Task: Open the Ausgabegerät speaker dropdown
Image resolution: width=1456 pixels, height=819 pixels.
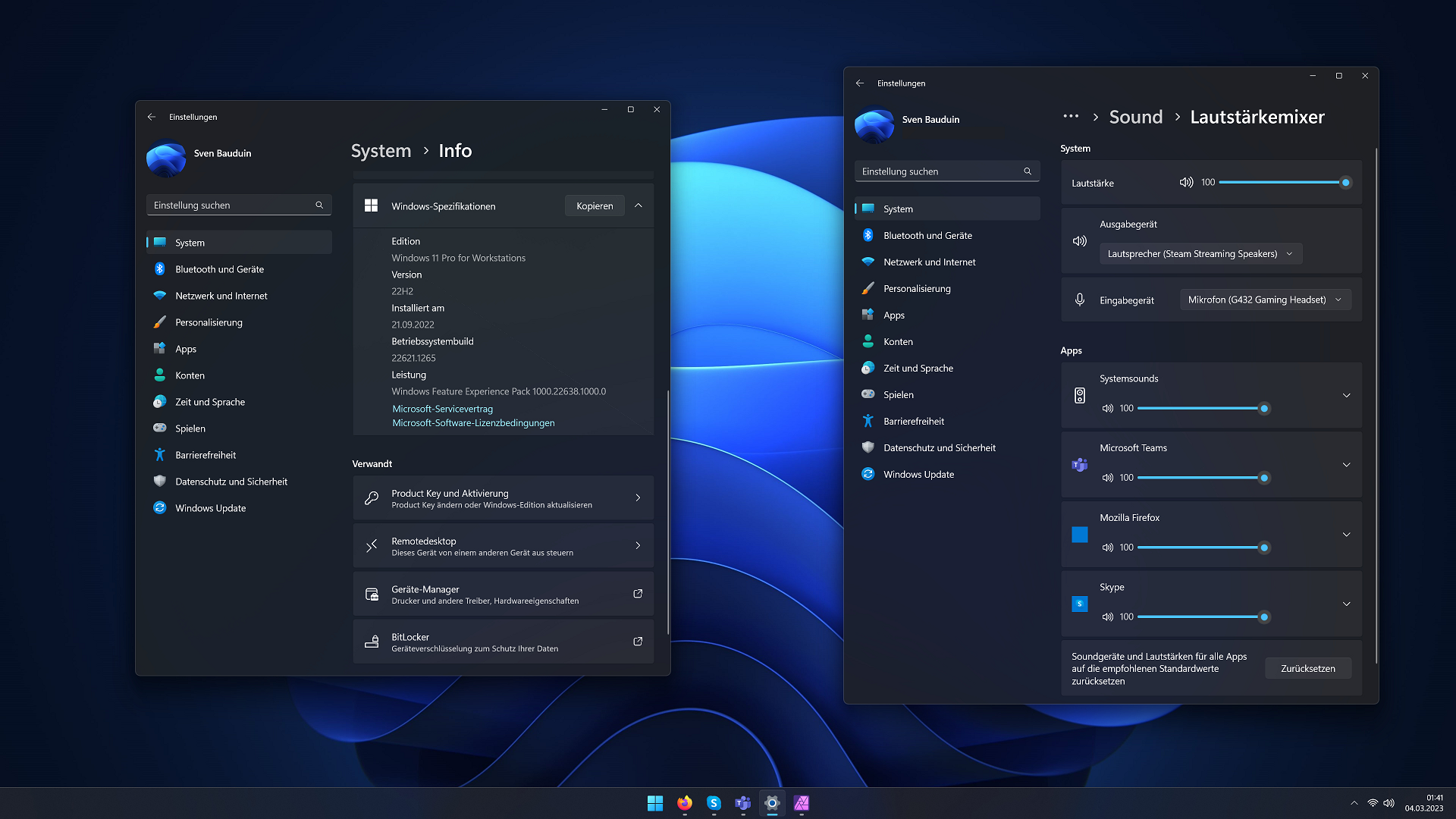Action: [1200, 254]
